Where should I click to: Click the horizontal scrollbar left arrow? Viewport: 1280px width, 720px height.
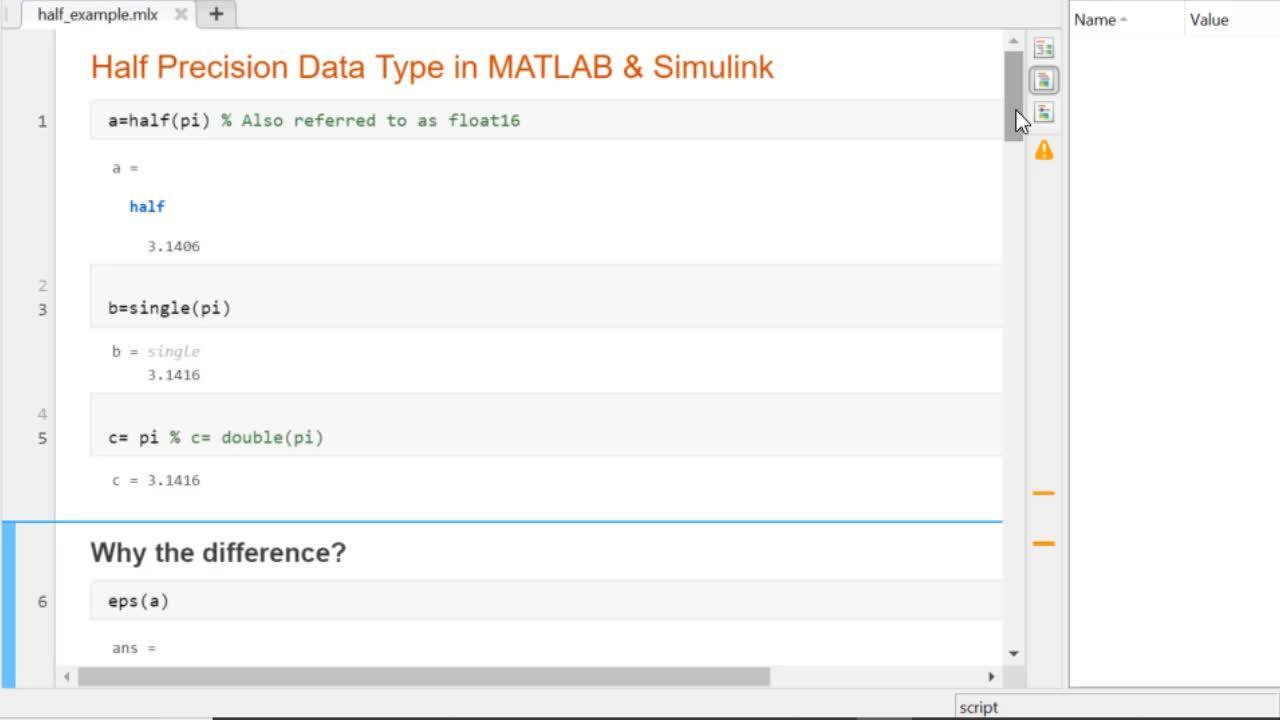[x=67, y=677]
